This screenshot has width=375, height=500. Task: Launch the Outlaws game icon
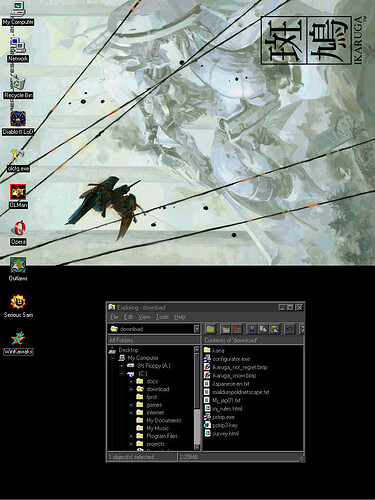tap(18, 269)
